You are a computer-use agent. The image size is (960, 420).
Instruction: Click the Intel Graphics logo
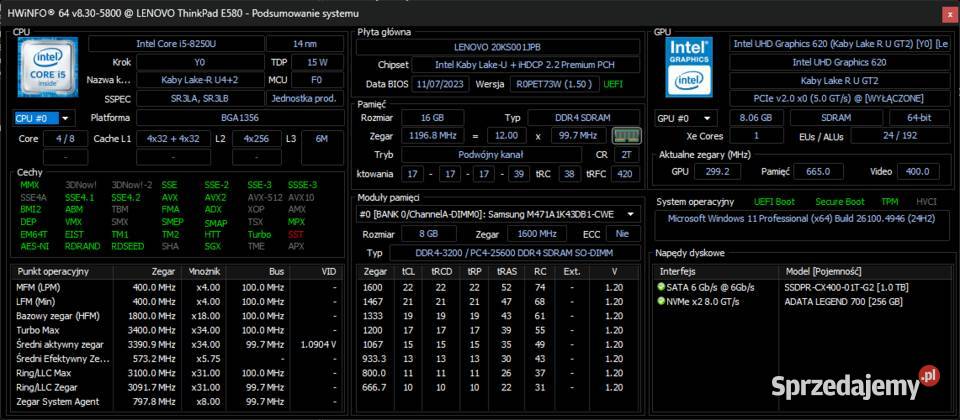coord(690,66)
